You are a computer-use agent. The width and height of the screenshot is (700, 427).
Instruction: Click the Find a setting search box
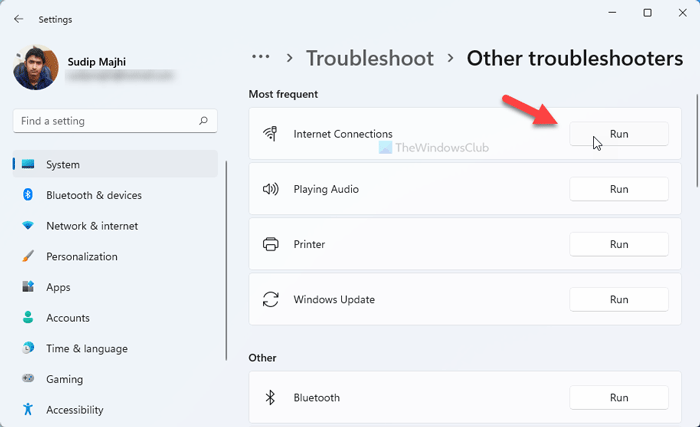pyautogui.click(x=105, y=121)
